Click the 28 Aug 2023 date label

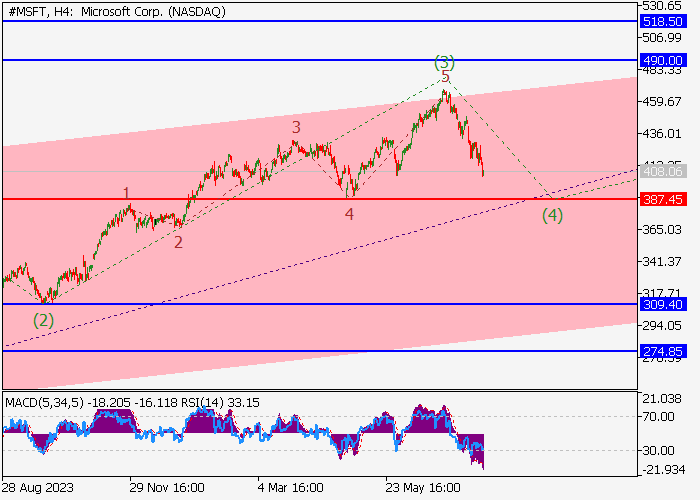[38, 488]
